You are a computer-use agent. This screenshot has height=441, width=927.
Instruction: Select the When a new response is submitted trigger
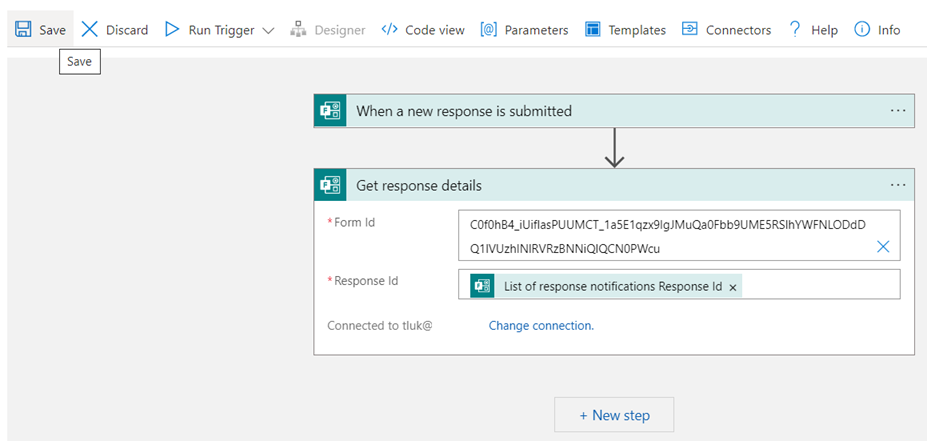pos(600,111)
